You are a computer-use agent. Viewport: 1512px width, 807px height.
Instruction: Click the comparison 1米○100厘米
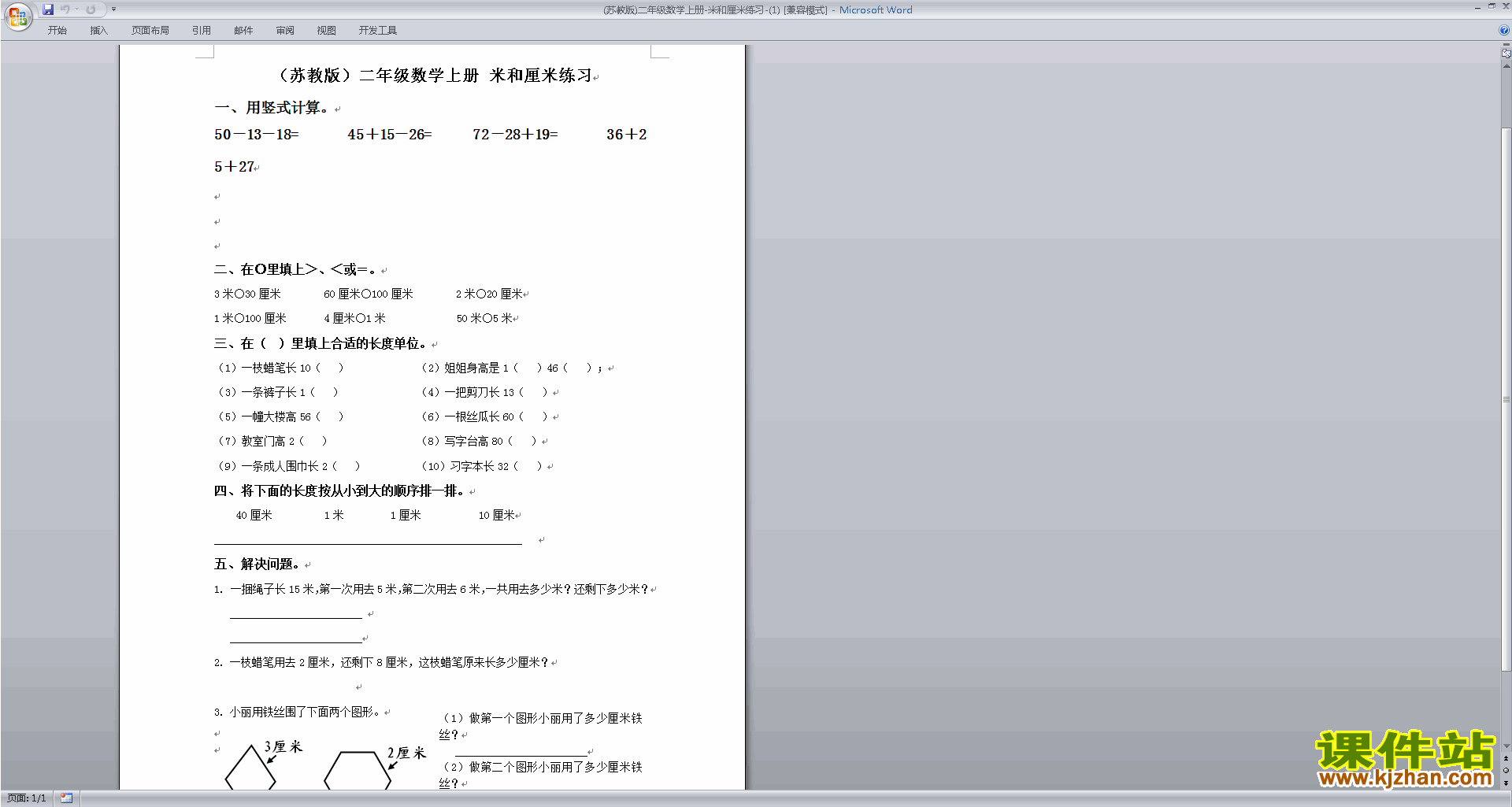250,318
